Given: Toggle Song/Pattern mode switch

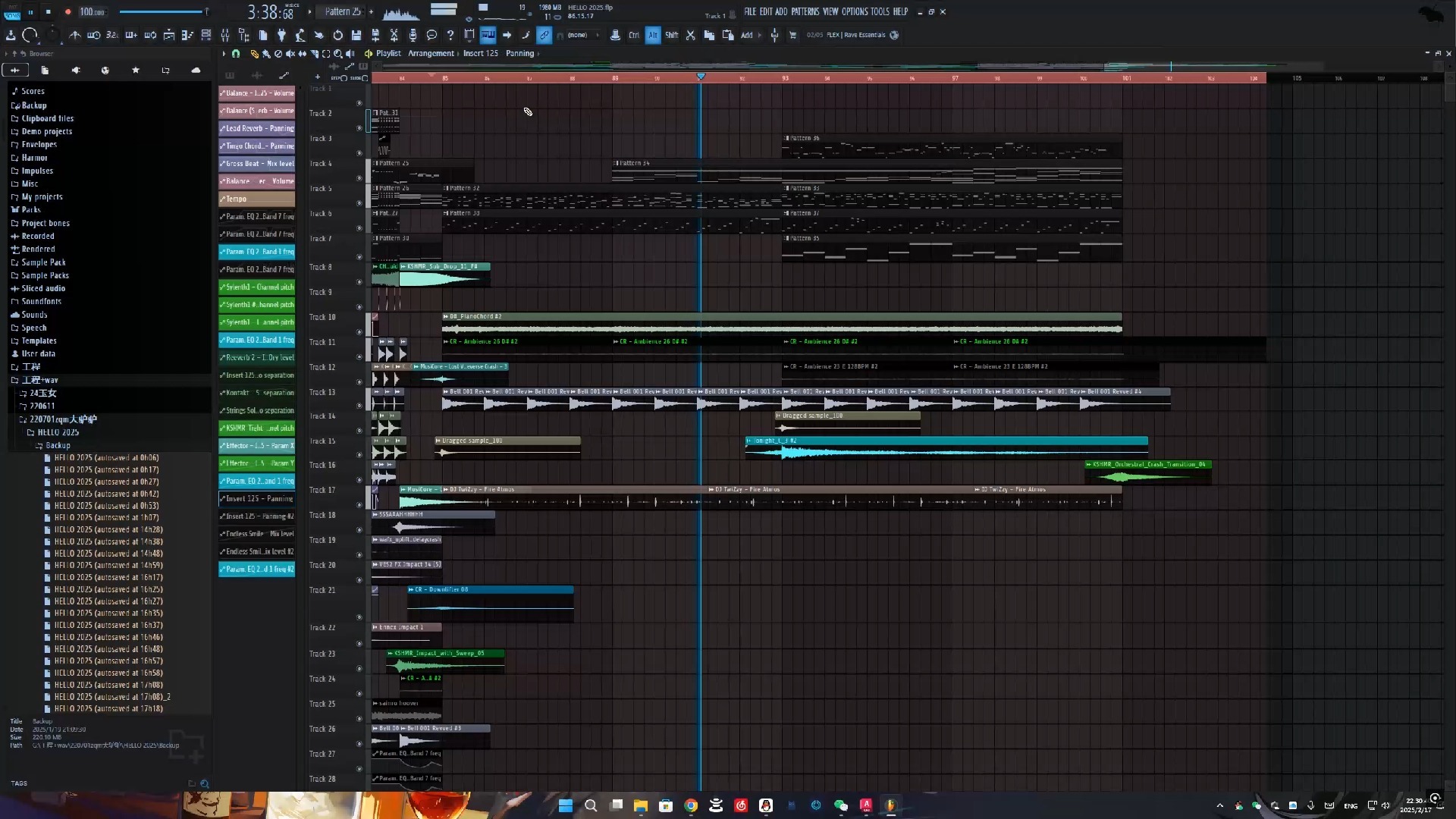Looking at the screenshot, I should [x=11, y=14].
